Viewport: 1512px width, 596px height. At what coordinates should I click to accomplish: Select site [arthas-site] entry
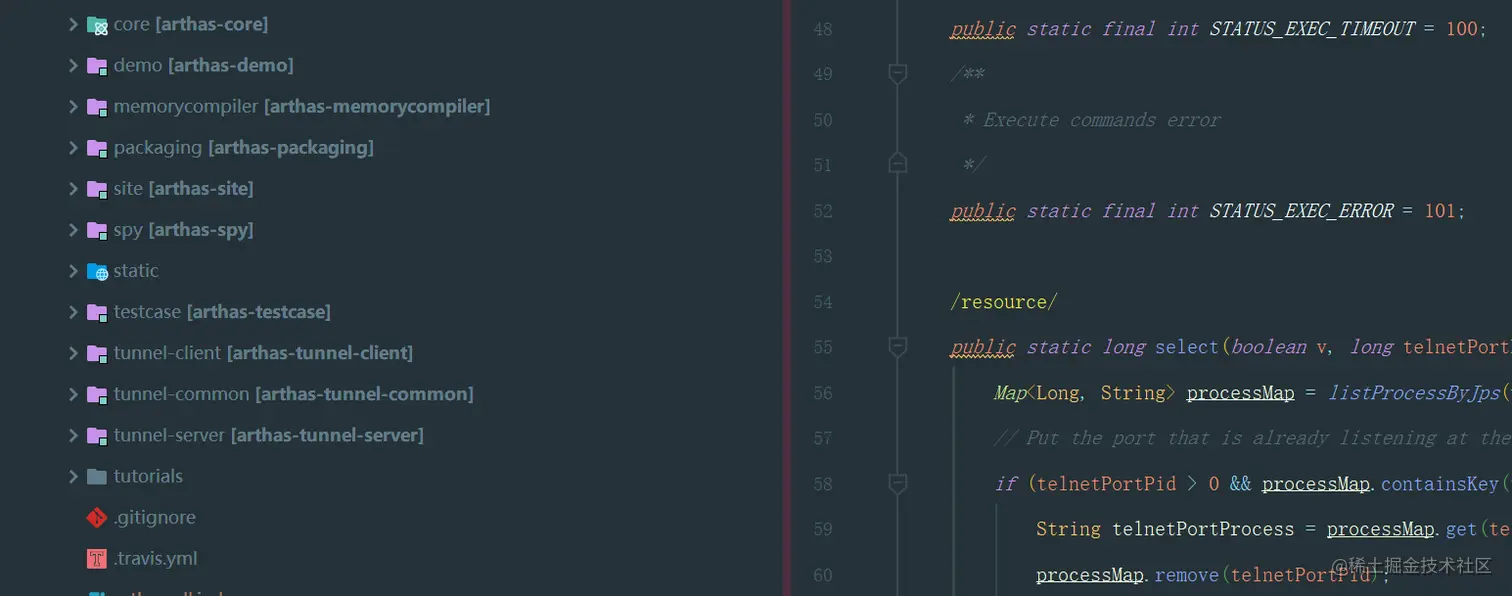tap(184, 188)
